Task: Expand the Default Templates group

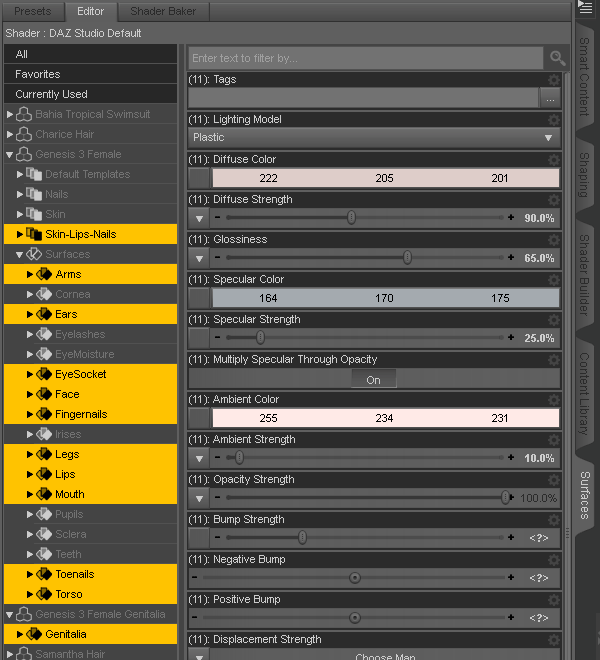Action: (x=19, y=174)
